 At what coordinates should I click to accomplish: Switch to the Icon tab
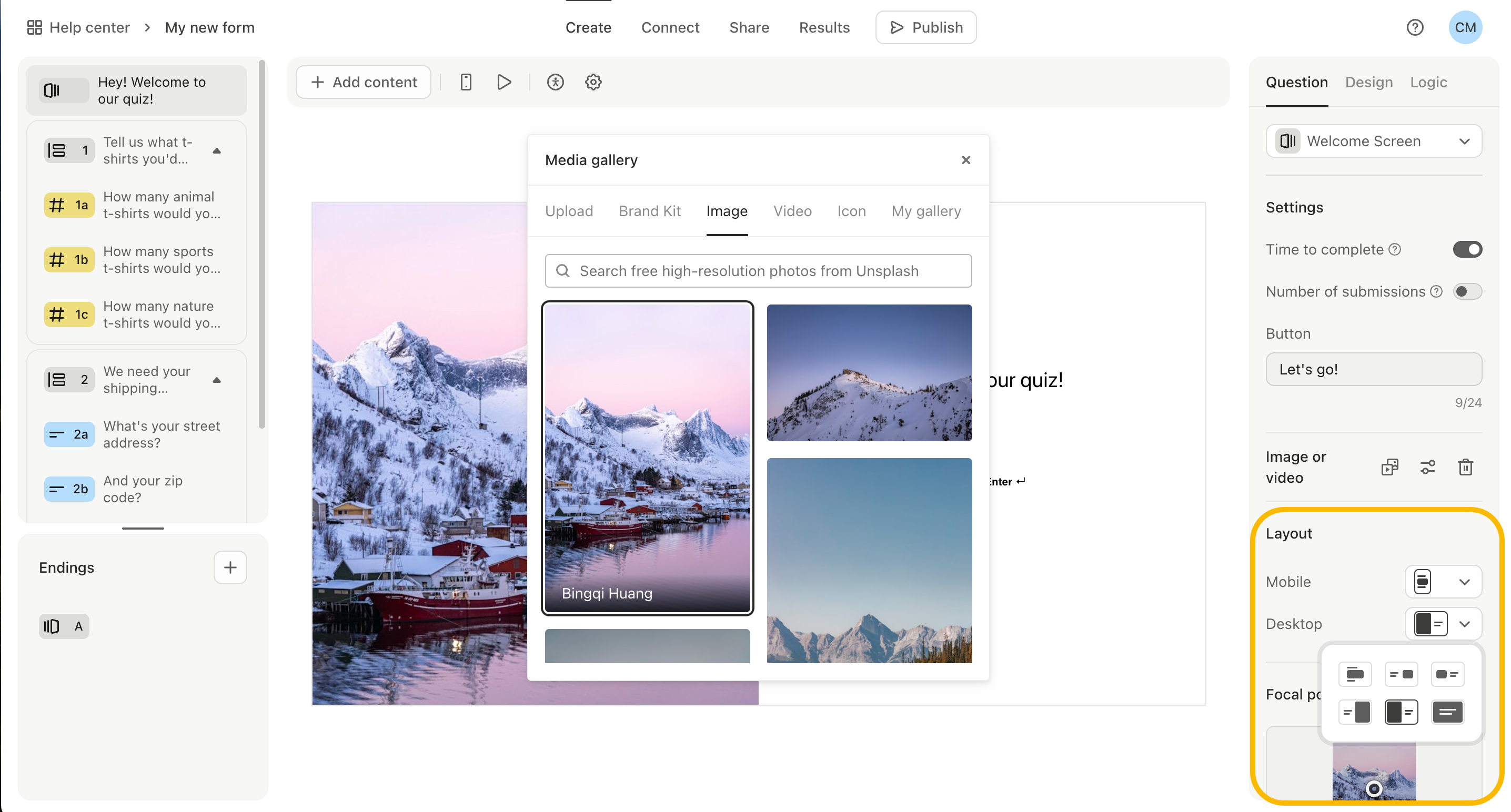pos(852,211)
